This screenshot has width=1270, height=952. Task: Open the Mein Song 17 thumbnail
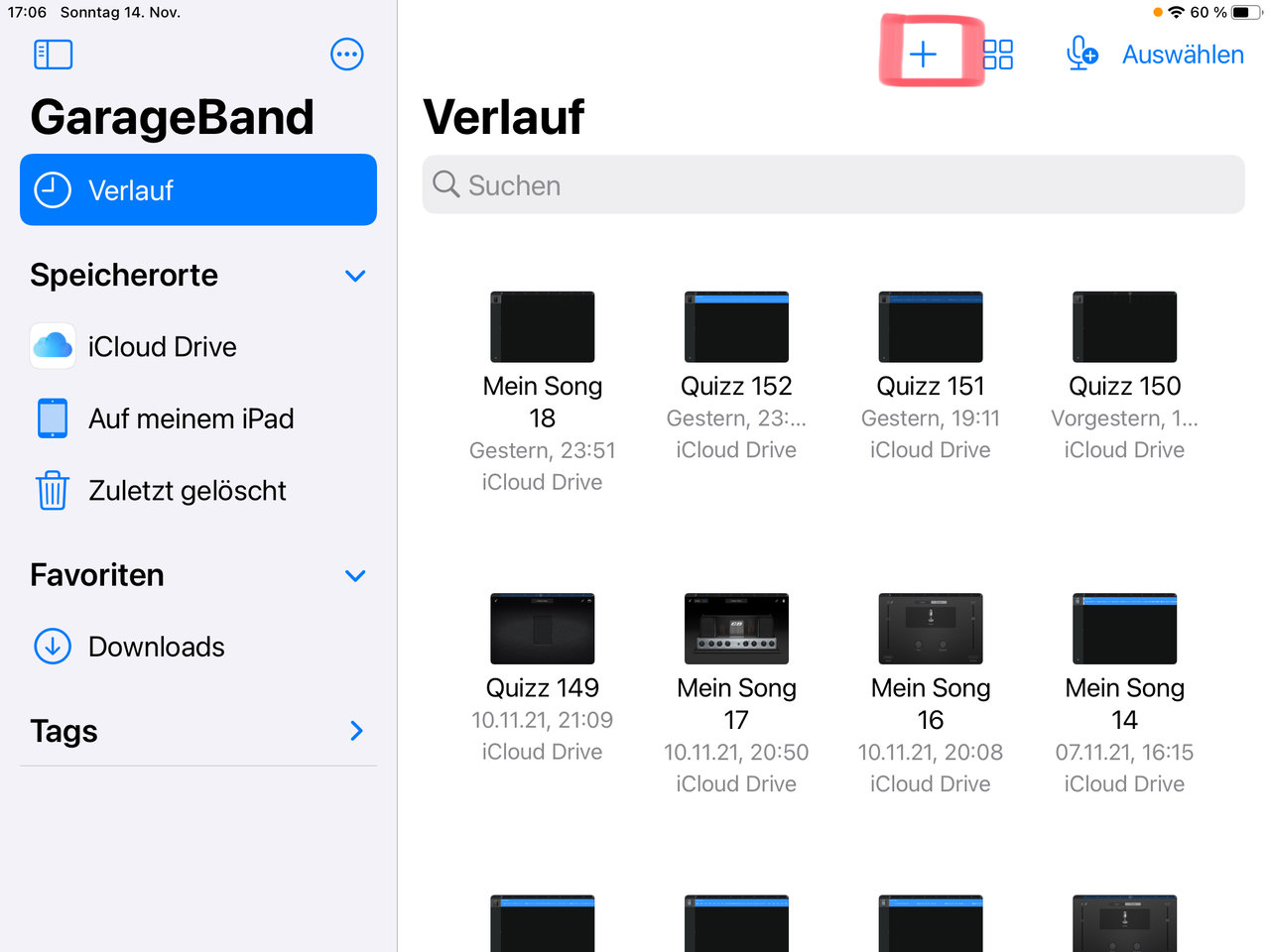[736, 629]
